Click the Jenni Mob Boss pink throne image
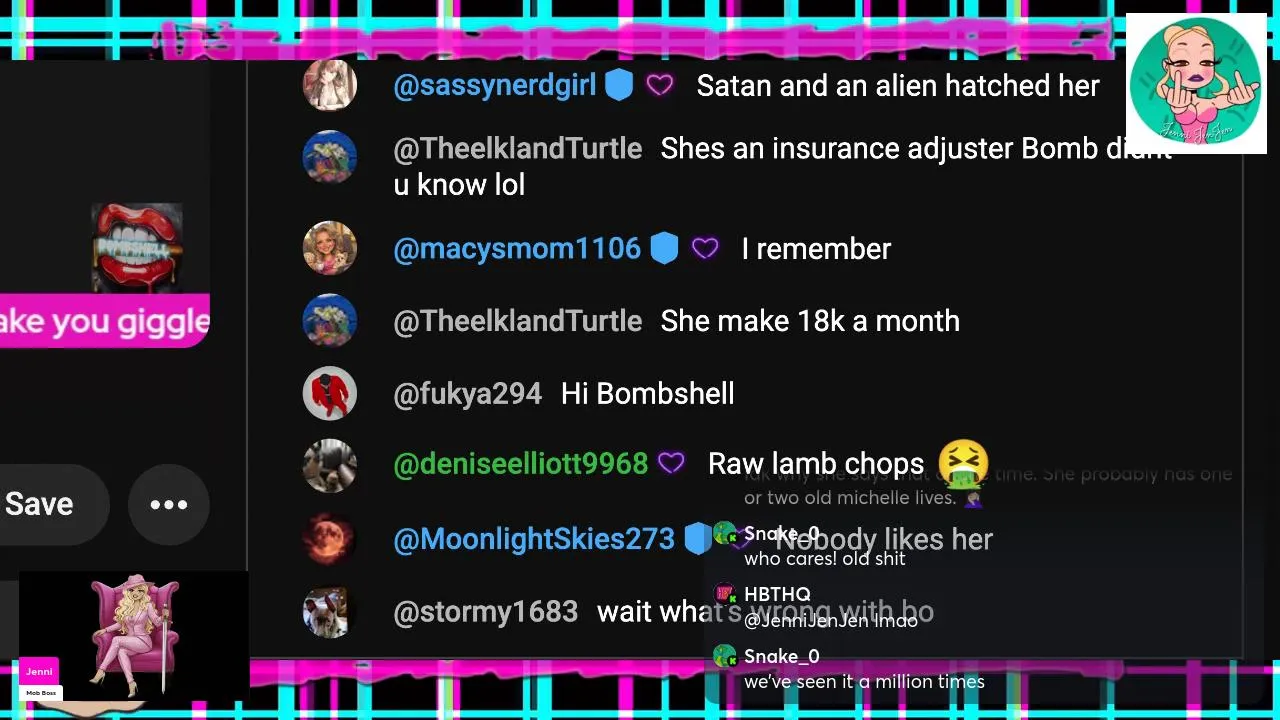This screenshot has width=1280, height=720. [134, 636]
